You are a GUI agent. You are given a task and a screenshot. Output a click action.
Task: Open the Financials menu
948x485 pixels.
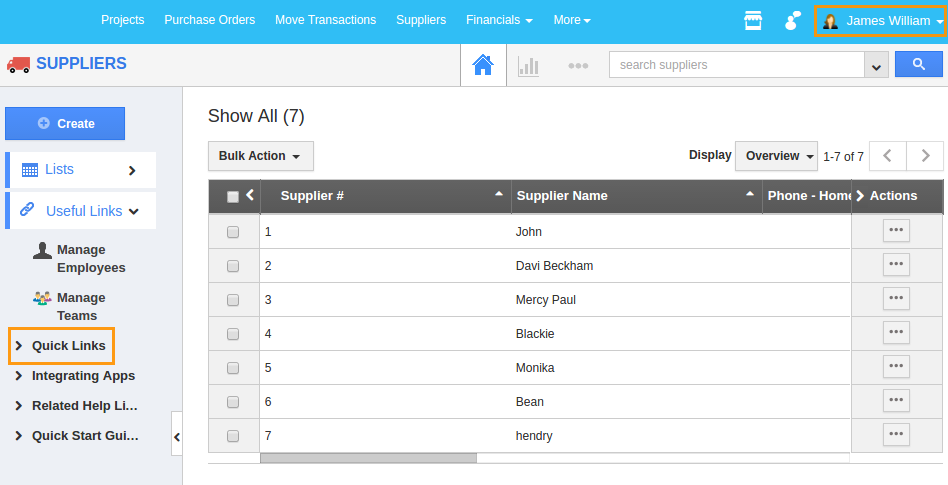[498, 20]
